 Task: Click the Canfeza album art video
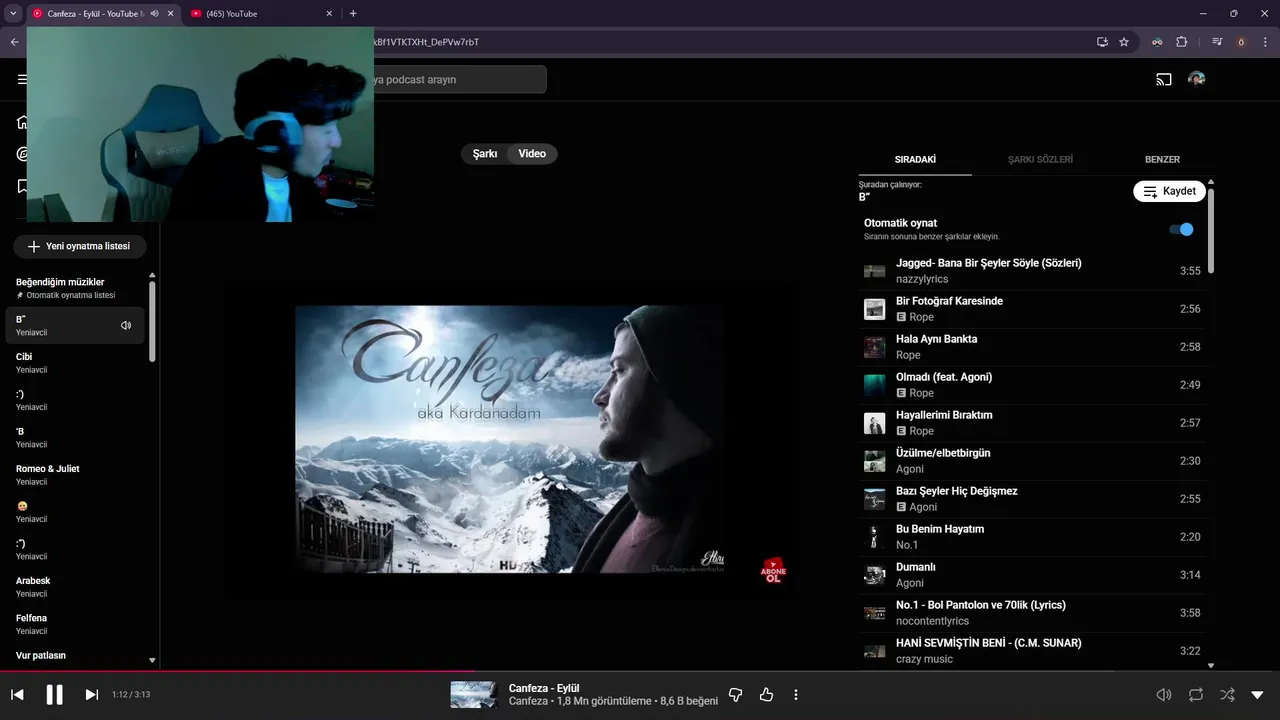tap(510, 439)
